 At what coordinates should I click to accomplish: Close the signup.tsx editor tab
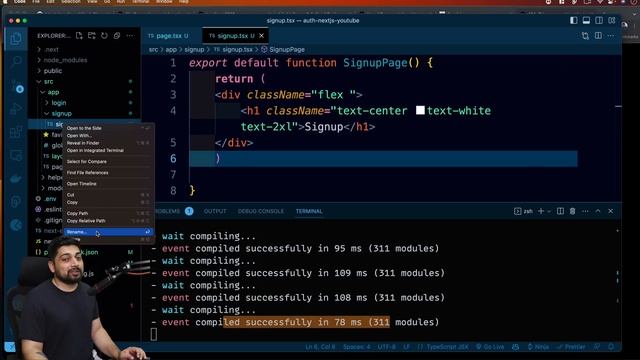pyautogui.click(x=262, y=36)
